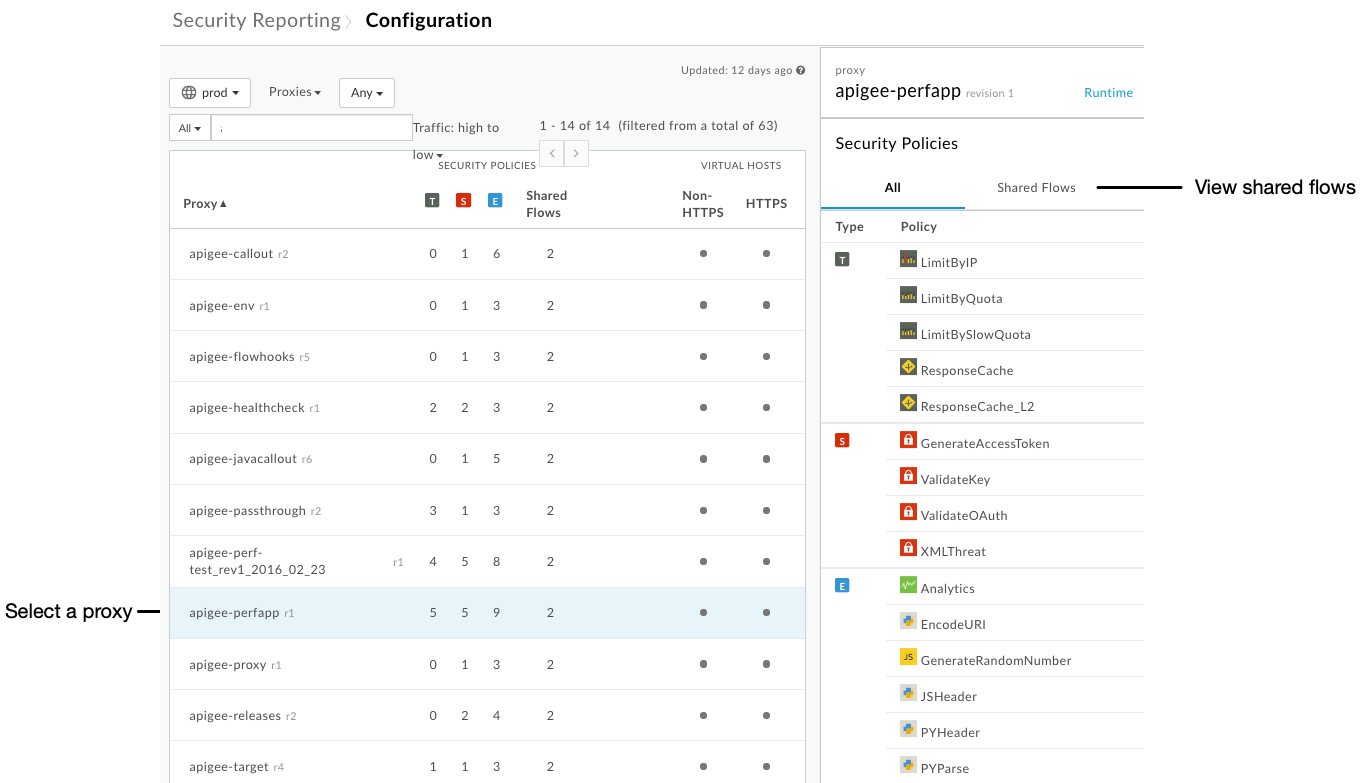Image resolution: width=1362 pixels, height=783 pixels.
Task: Click the LimitByIP rate-limiting policy icon
Action: tap(908, 258)
